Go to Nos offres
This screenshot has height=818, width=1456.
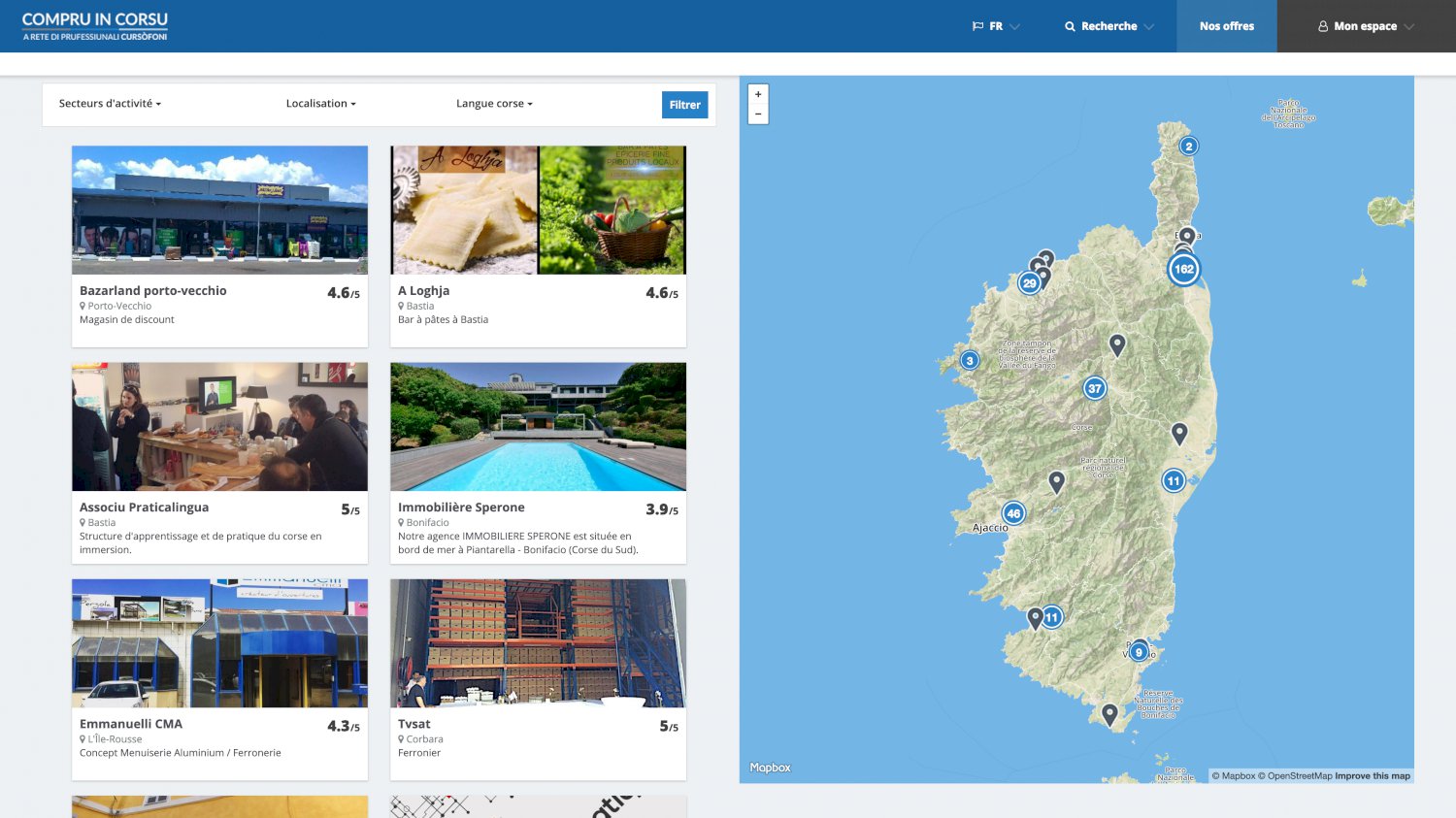[x=1227, y=26]
